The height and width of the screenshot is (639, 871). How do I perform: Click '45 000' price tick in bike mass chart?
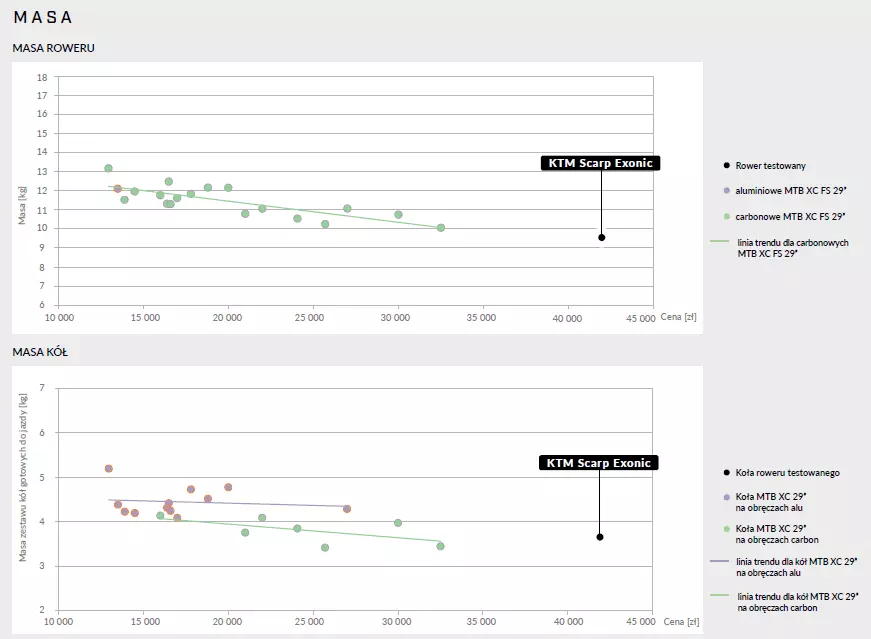pyautogui.click(x=641, y=318)
